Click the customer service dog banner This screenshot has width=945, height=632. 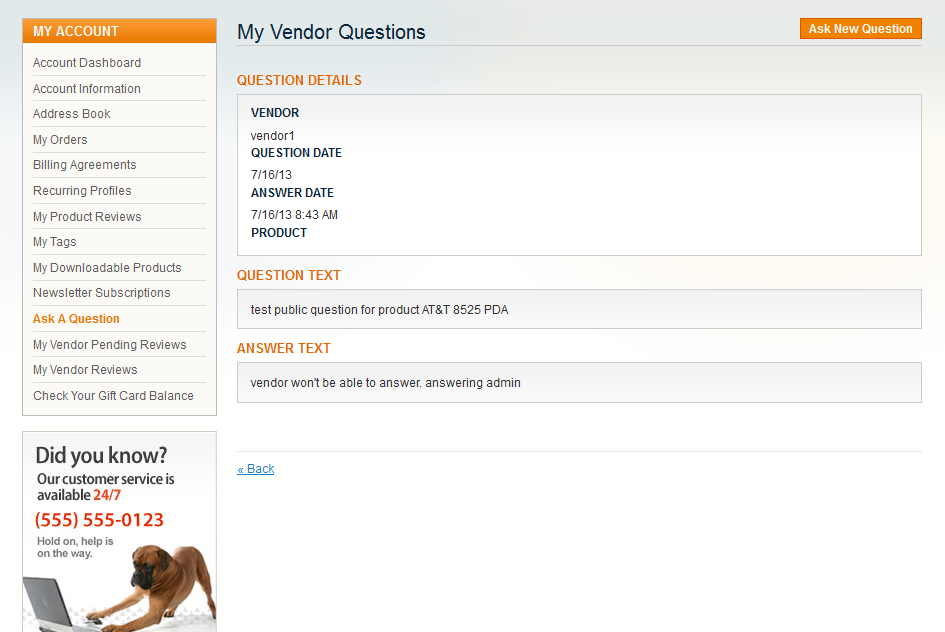click(x=119, y=531)
